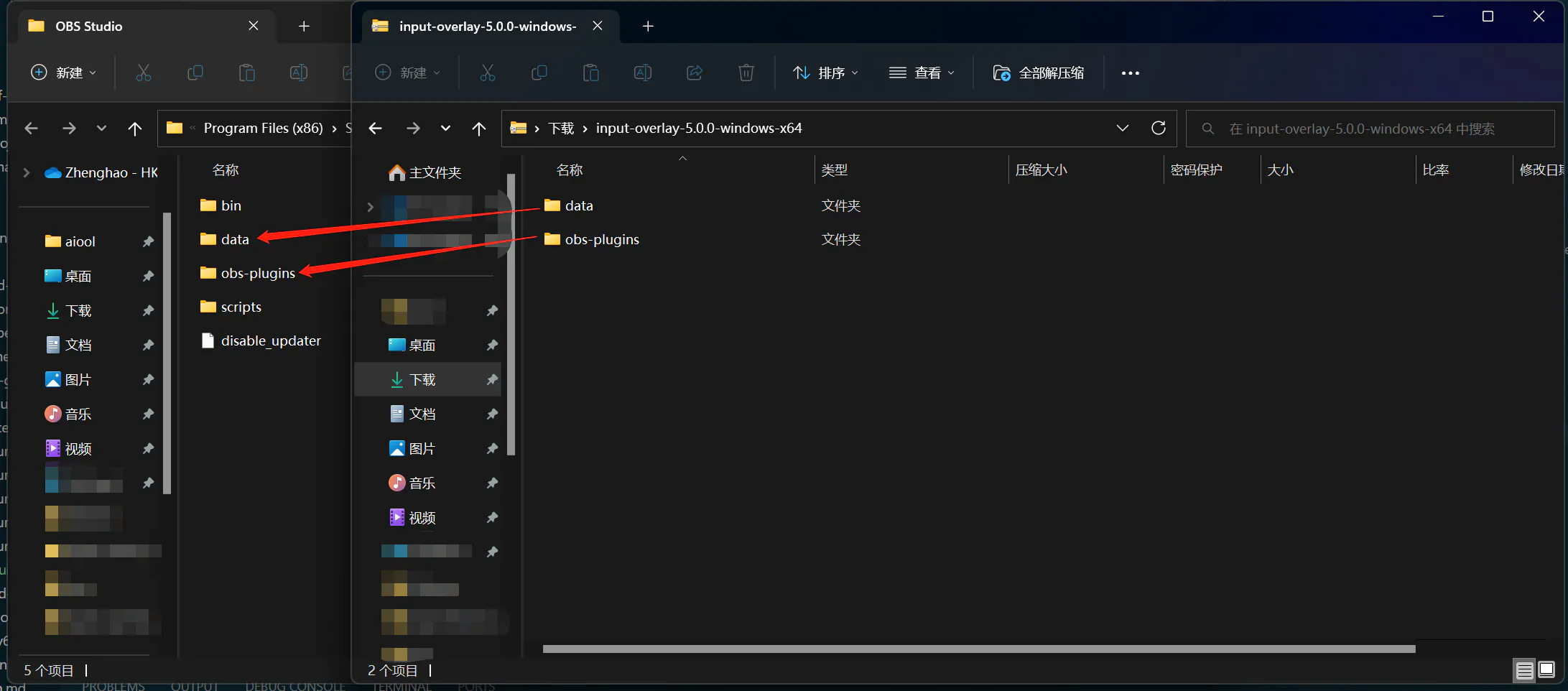Screen dimensions: 1568x691
Task: Close the OBS Studio tab
Action: 254,26
